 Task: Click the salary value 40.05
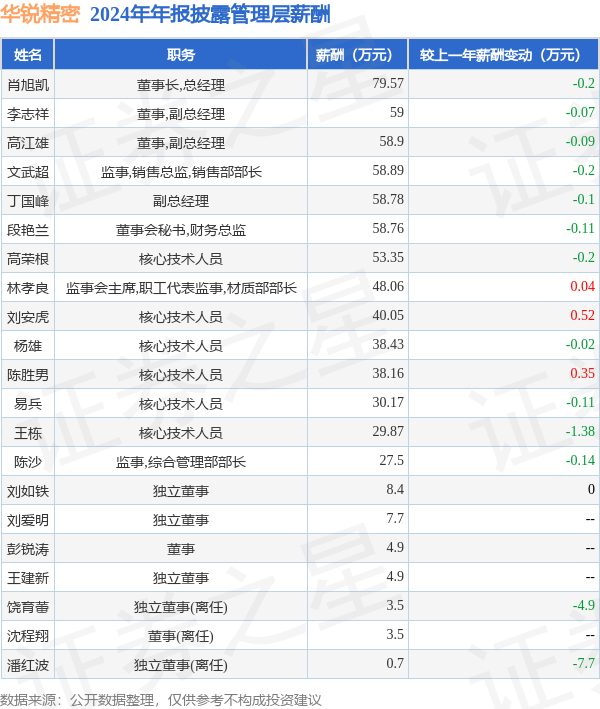pyautogui.click(x=388, y=315)
